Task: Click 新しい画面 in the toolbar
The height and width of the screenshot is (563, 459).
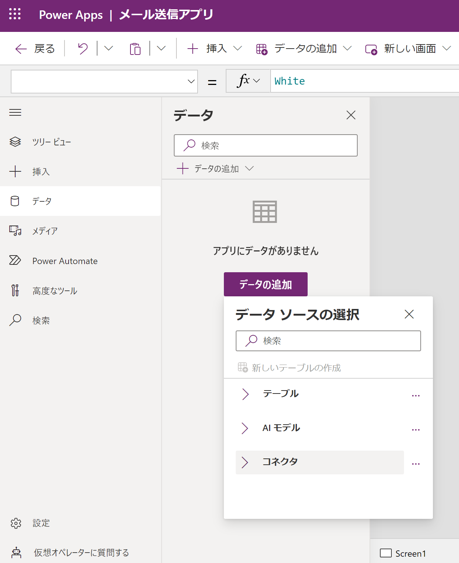Action: [x=410, y=48]
